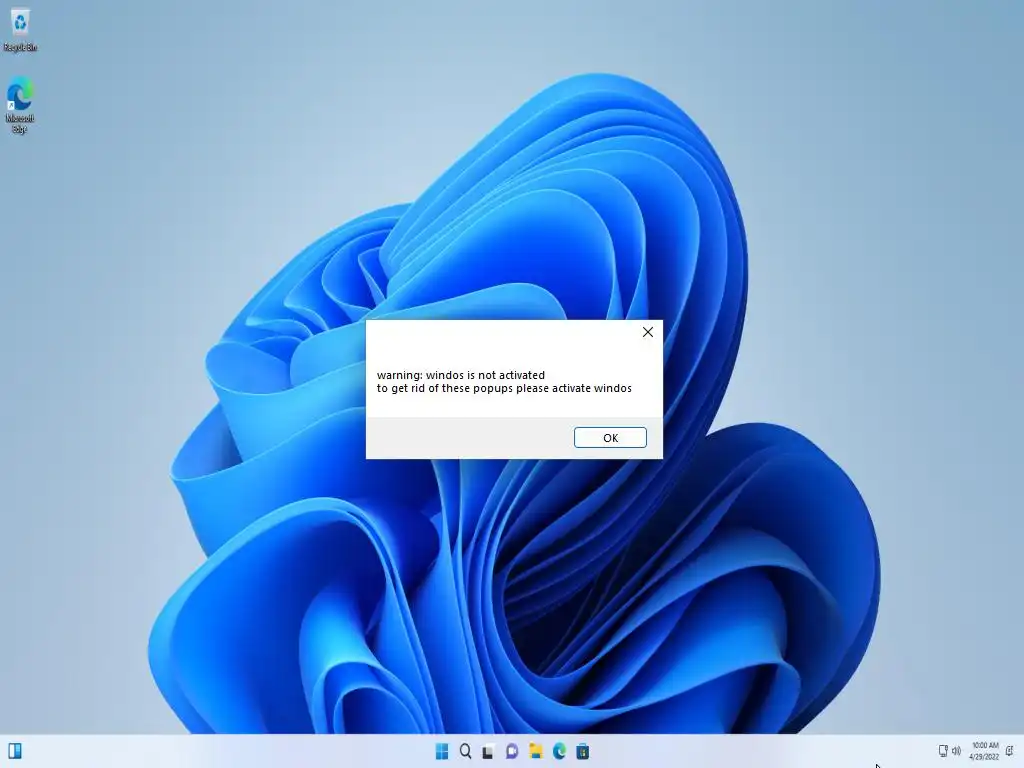Open the volume speaker tray icon
Image resolution: width=1024 pixels, height=768 pixels.
956,751
